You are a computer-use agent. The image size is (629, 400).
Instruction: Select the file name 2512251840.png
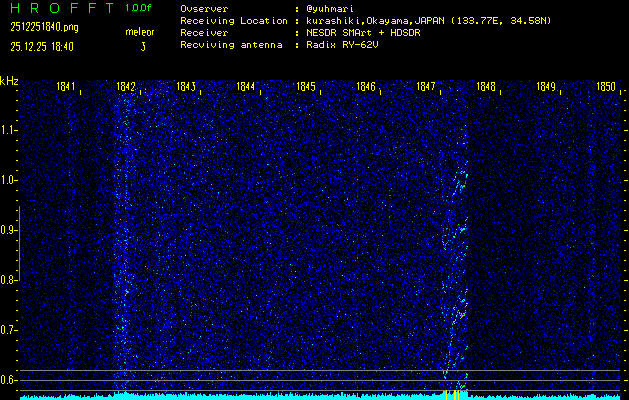click(x=44, y=27)
